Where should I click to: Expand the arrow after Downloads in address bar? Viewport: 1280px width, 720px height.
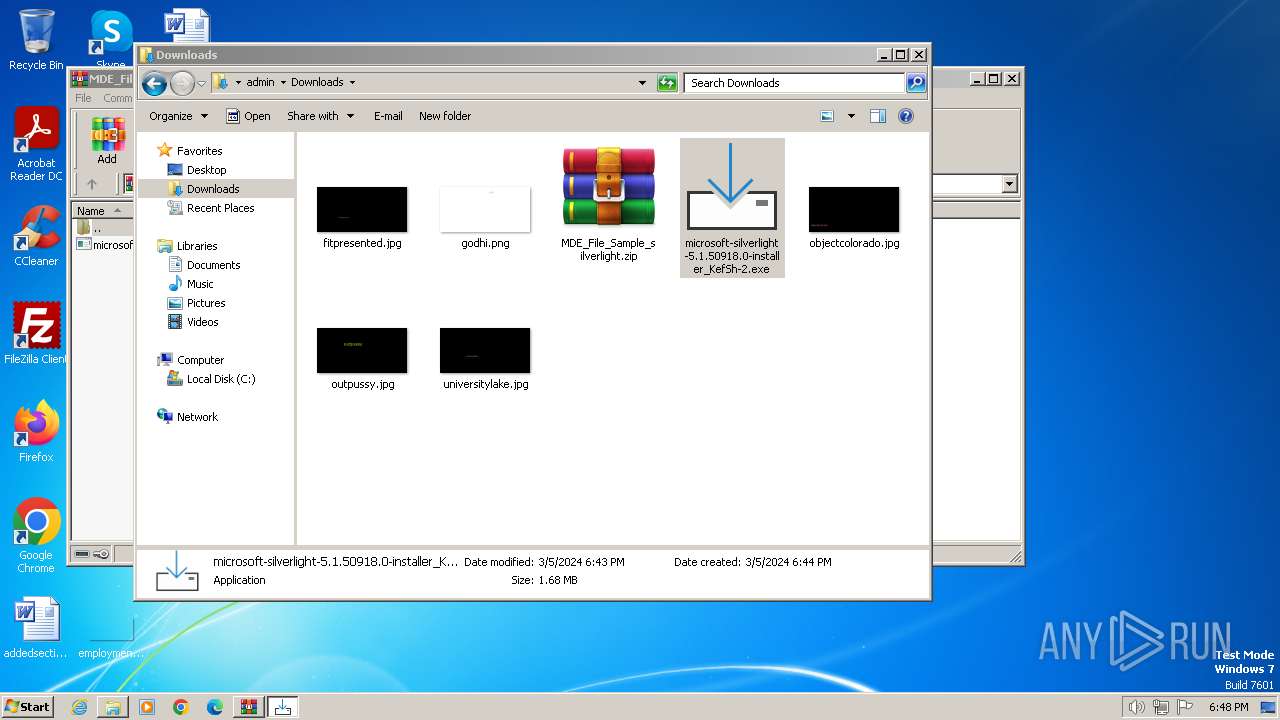coord(352,82)
